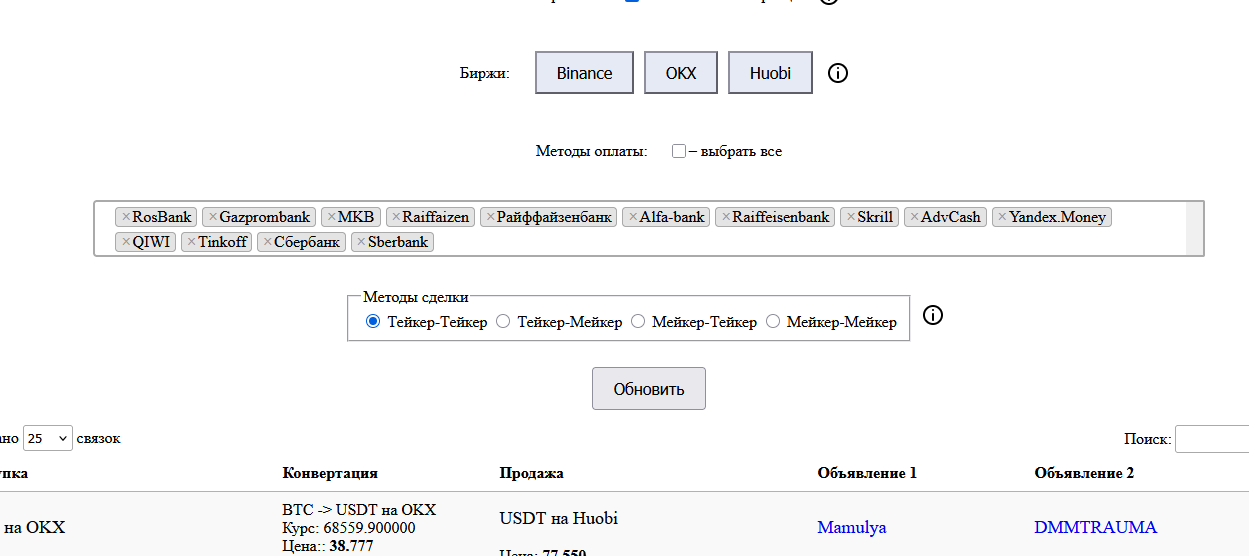Image resolution: width=1249 pixels, height=556 pixels.
Task: Toggle the OKX exchange button
Action: pos(680,73)
